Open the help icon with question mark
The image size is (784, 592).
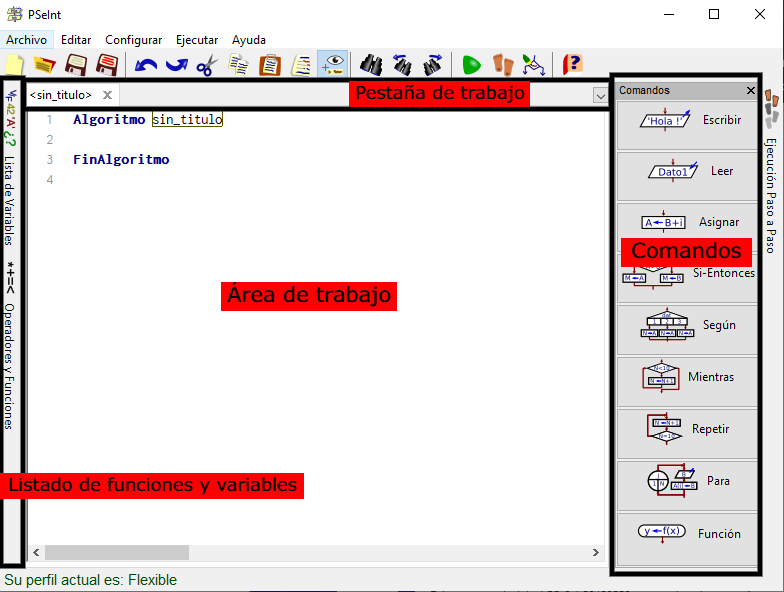[572, 66]
